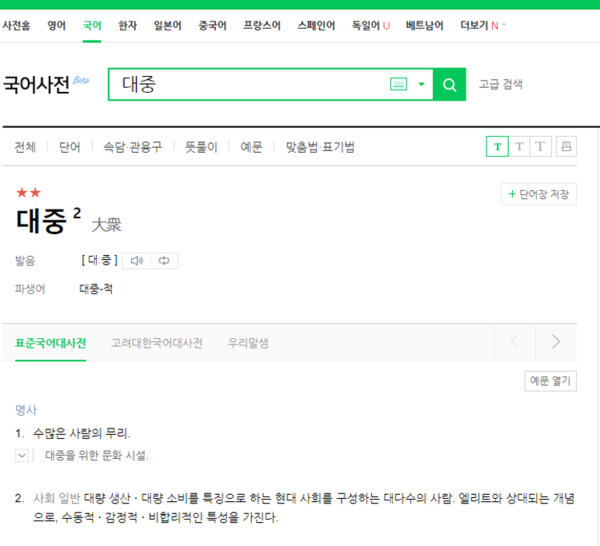This screenshot has height=546, width=600.
Task: Select the large font size T button
Action: [x=540, y=147]
